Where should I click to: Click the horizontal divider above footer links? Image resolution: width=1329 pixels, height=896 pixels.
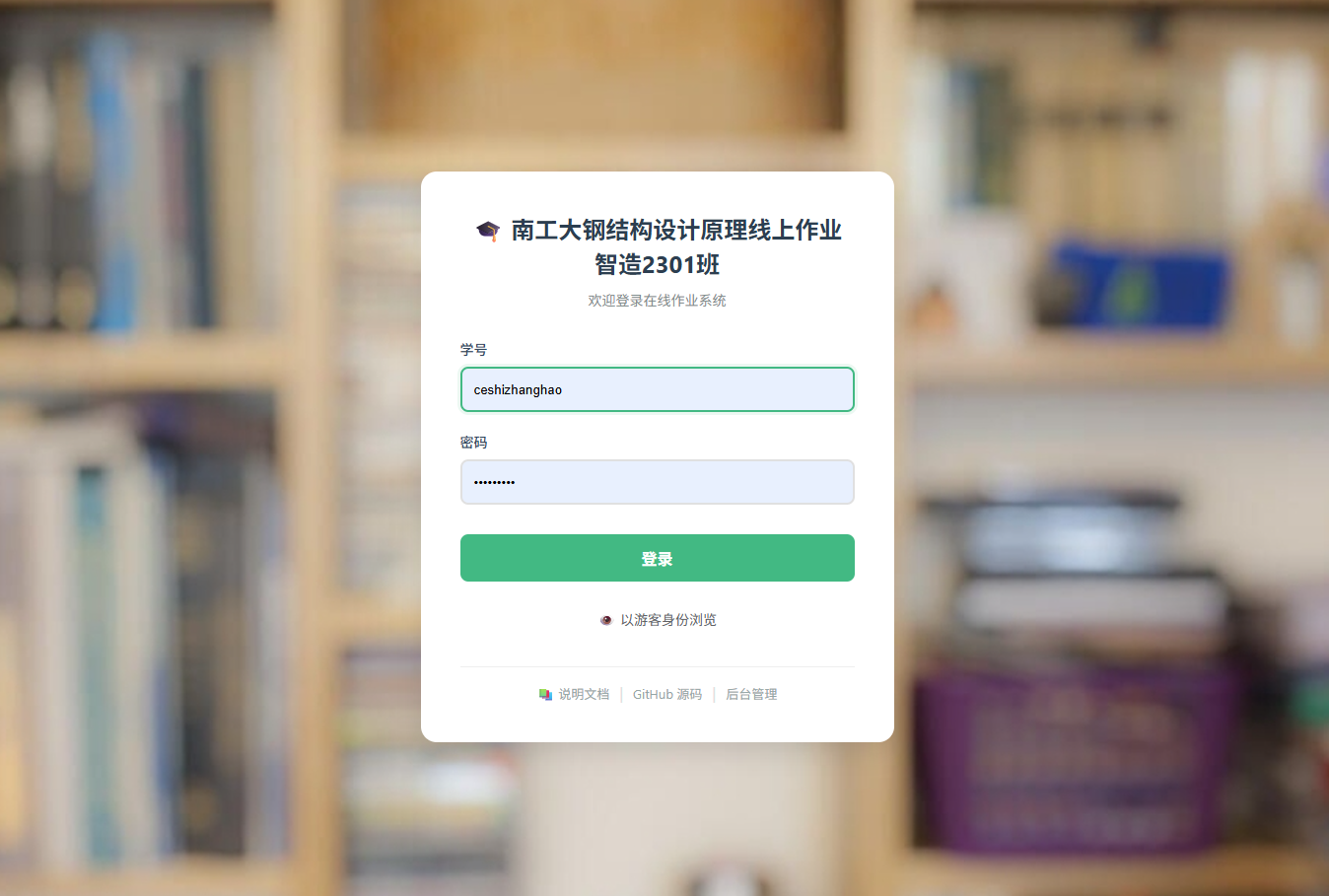(x=658, y=667)
